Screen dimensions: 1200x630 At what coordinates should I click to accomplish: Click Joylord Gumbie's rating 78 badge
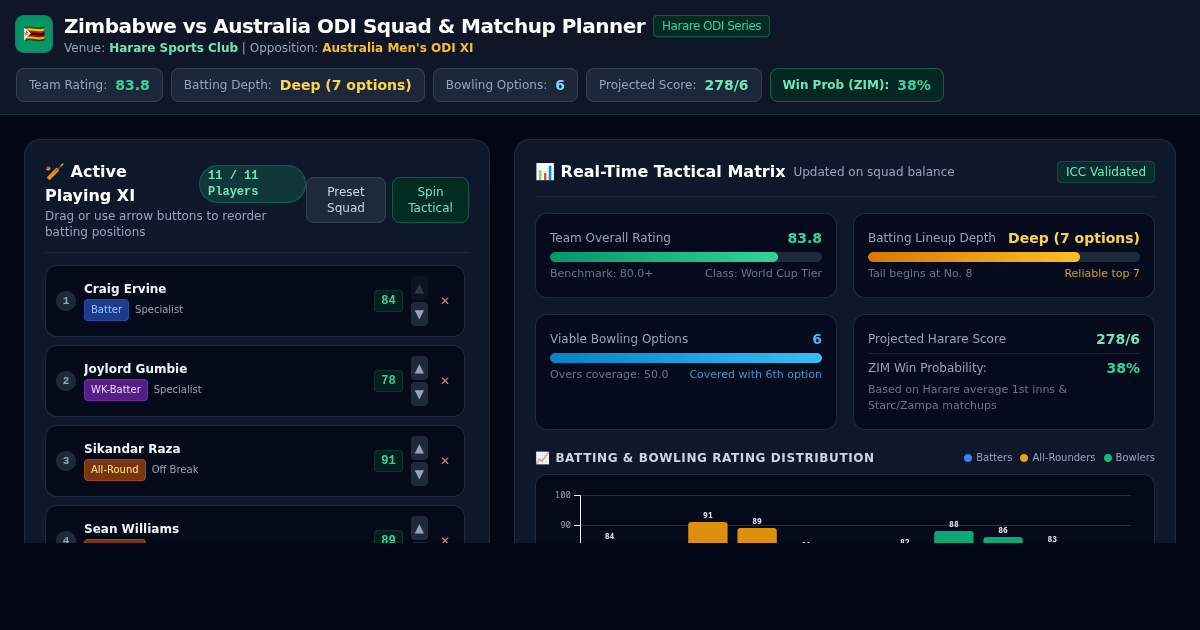coord(388,381)
